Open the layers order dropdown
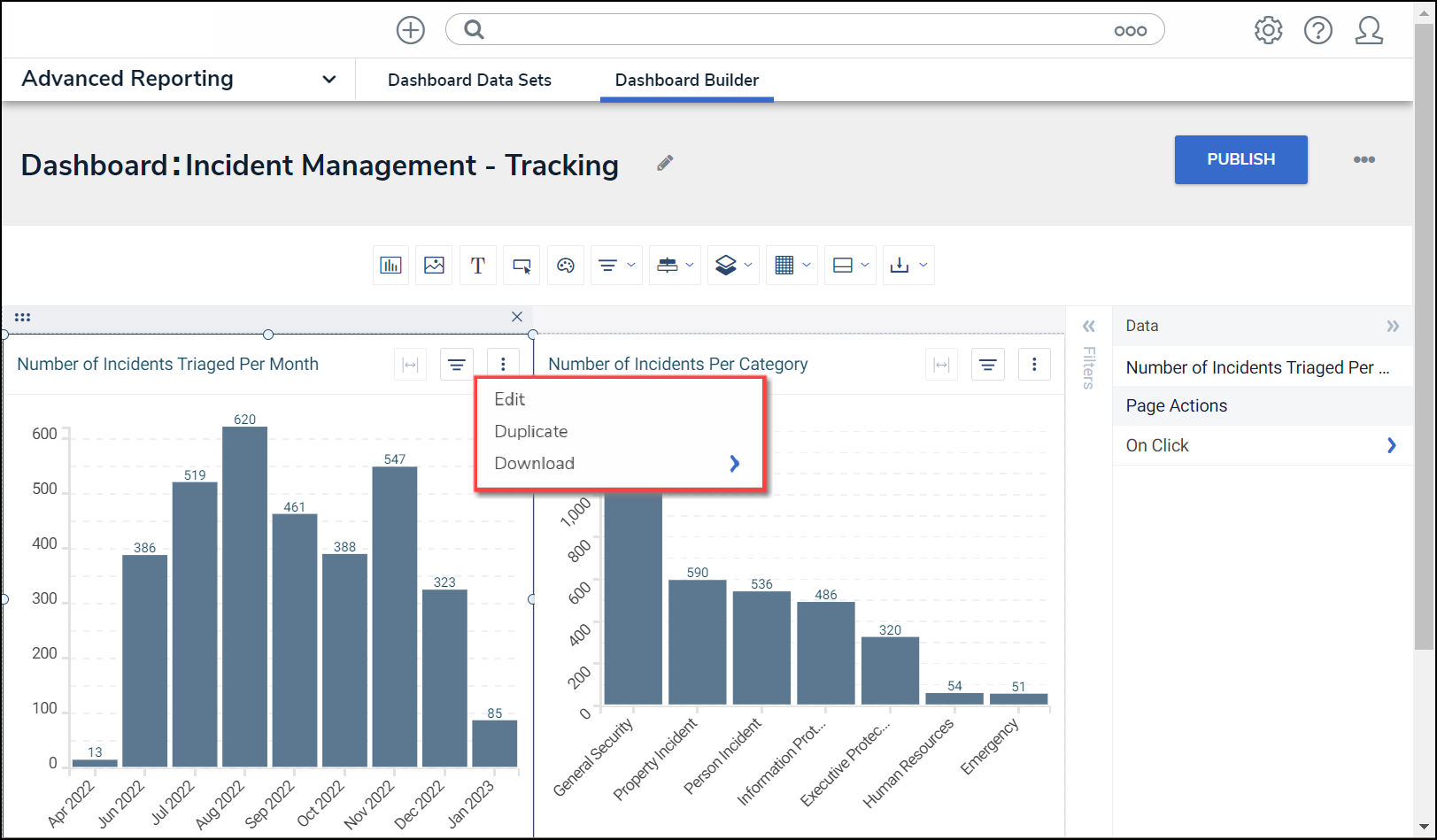This screenshot has width=1437, height=840. click(733, 266)
